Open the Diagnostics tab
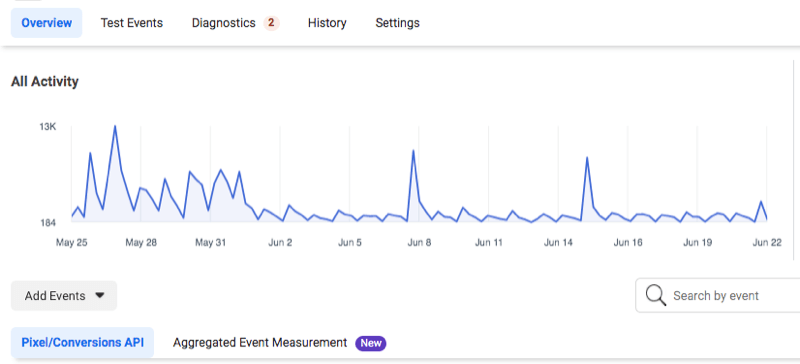800x364 pixels. pyautogui.click(x=223, y=23)
